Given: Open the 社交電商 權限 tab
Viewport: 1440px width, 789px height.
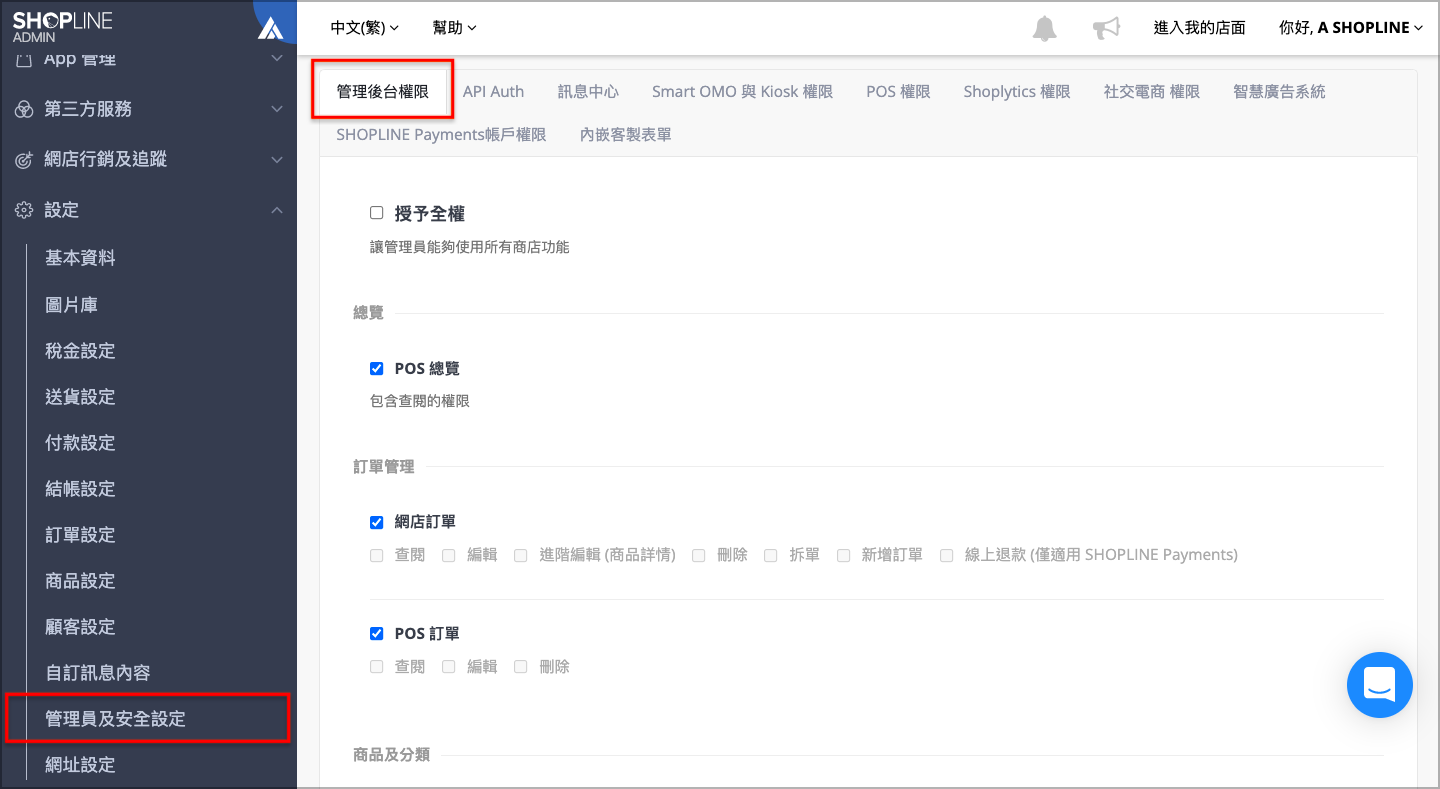Looking at the screenshot, I should pyautogui.click(x=1151, y=91).
